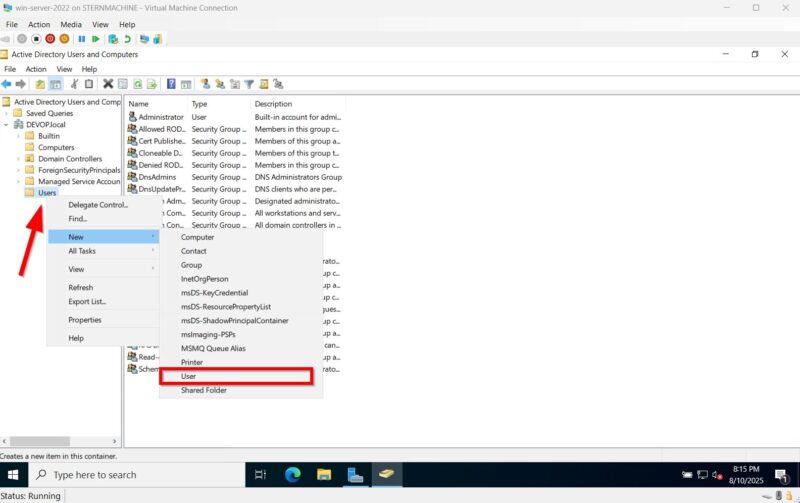The width and height of the screenshot is (800, 503).
Task: Expand the Managed Service Accounts tree arrow
Action: point(18,182)
